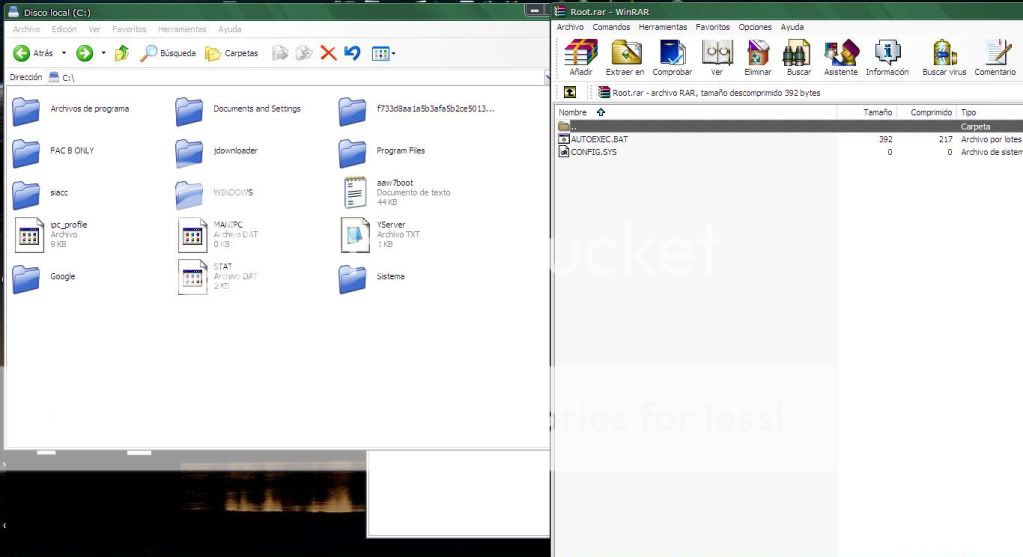Click the red X delete icon in Explorer
Screen dimensions: 1023x557
(x=328, y=53)
